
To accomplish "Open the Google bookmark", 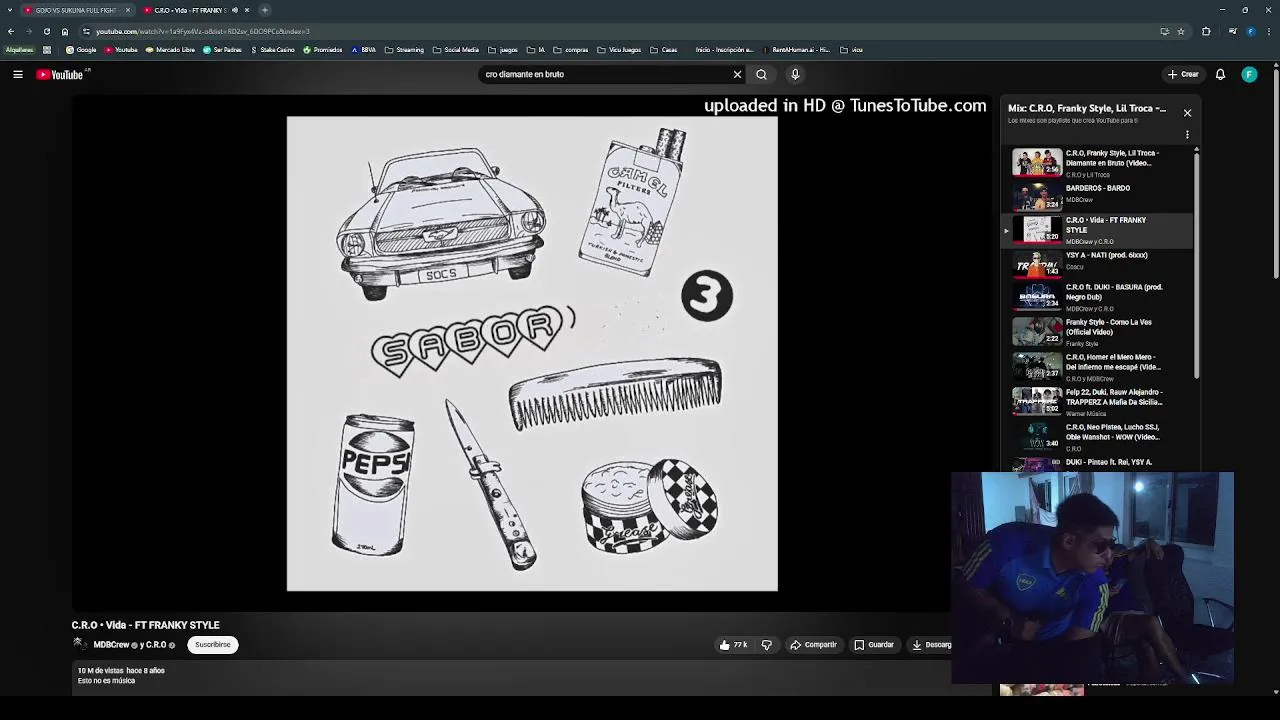I will [81, 50].
